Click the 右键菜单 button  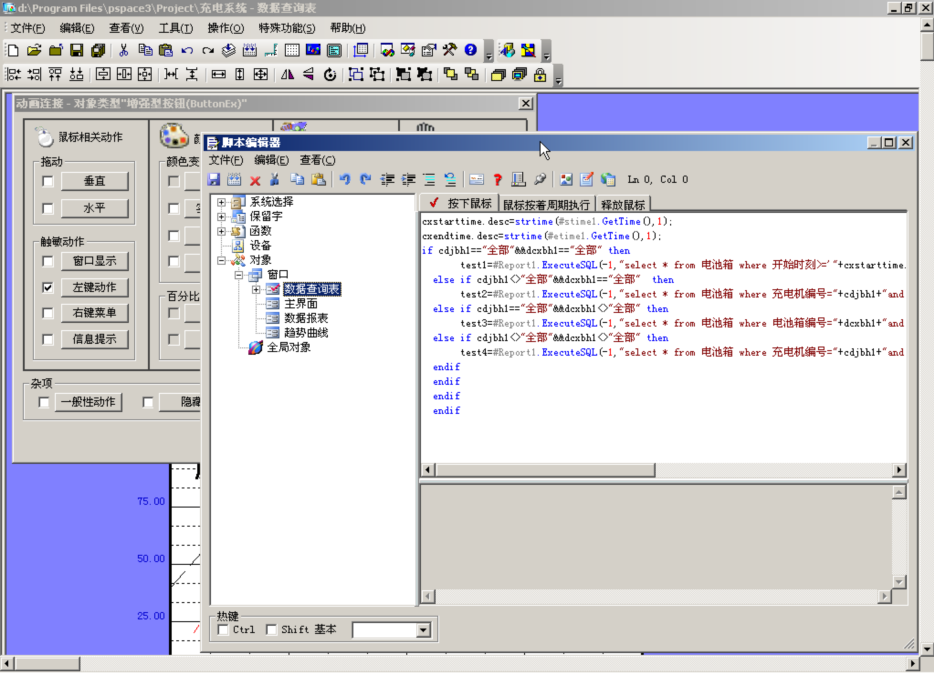point(95,314)
